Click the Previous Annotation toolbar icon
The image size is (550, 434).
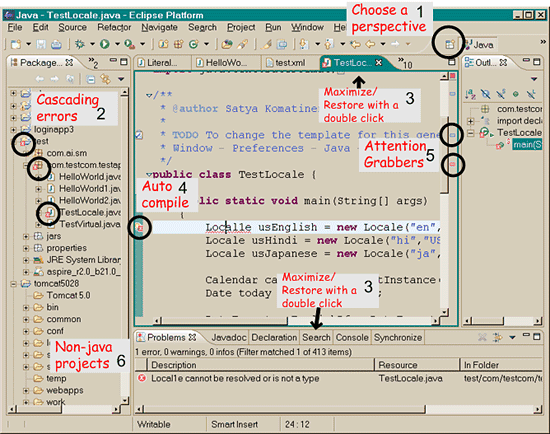(329, 44)
